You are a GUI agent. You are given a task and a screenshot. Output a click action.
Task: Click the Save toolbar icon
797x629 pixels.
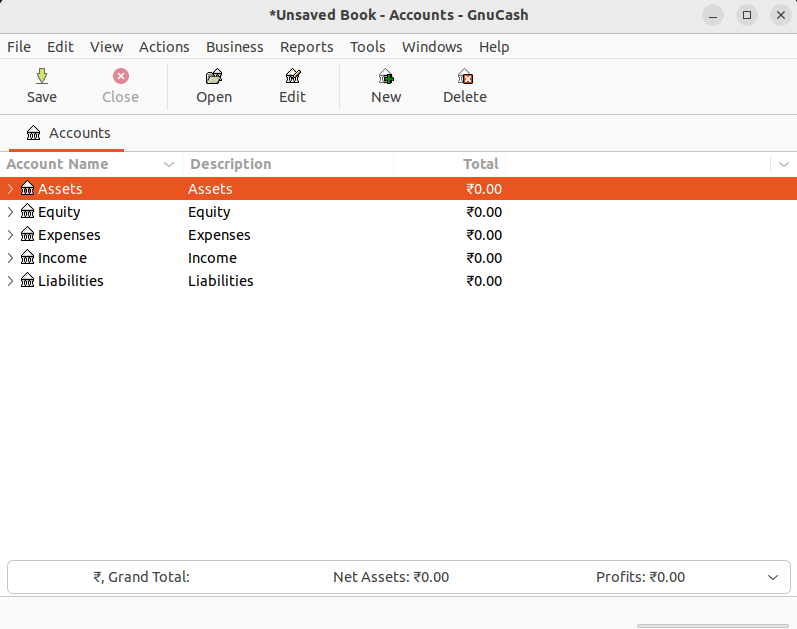click(x=42, y=76)
